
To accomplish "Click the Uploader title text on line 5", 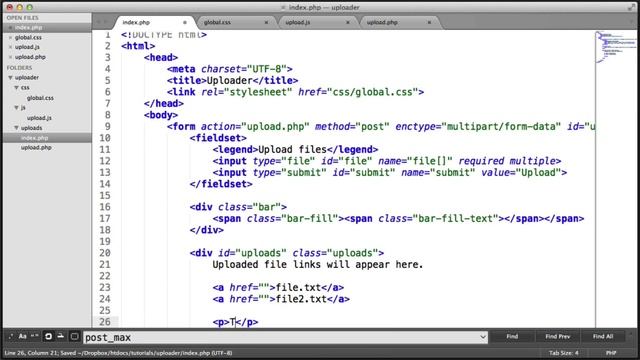I will 229,80.
